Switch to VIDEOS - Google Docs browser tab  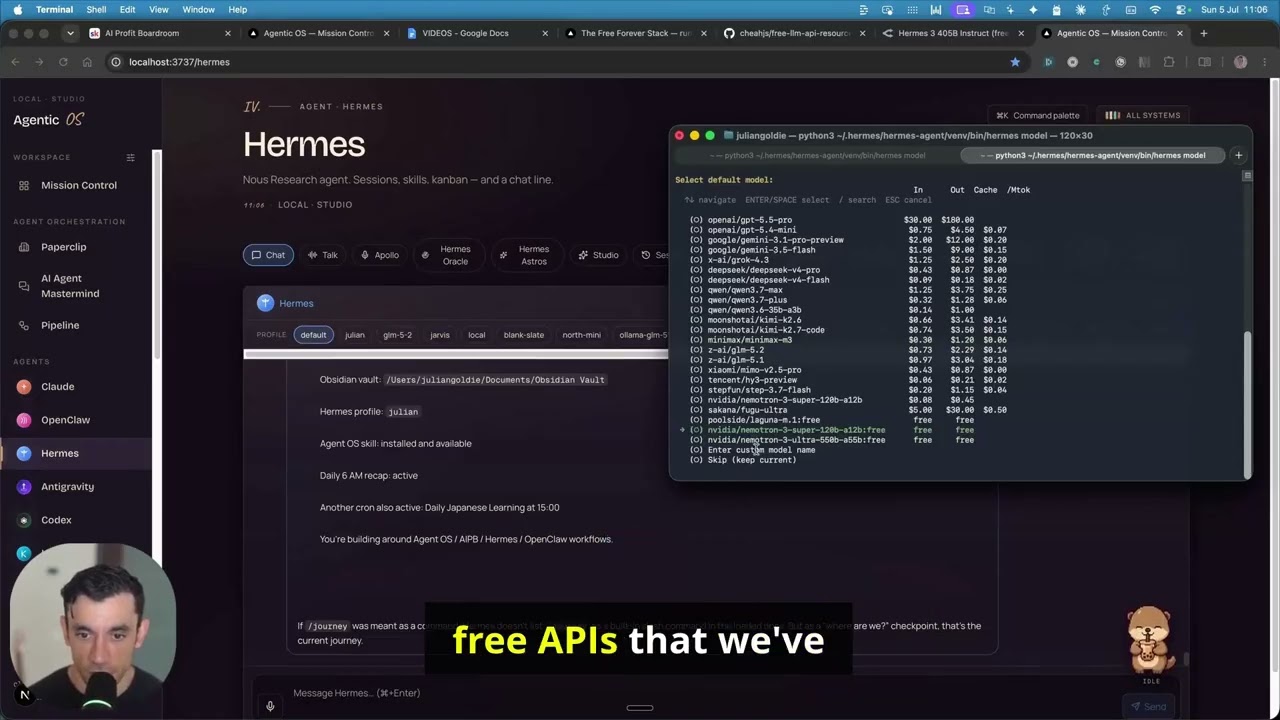478,33
